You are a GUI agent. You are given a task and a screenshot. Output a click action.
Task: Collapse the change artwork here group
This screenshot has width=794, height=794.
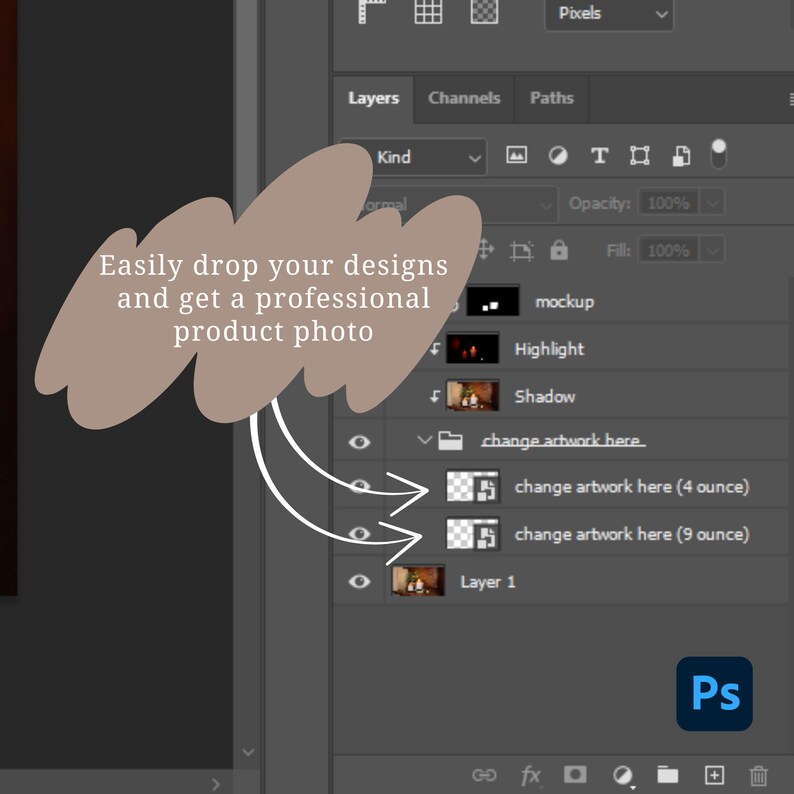[x=424, y=440]
